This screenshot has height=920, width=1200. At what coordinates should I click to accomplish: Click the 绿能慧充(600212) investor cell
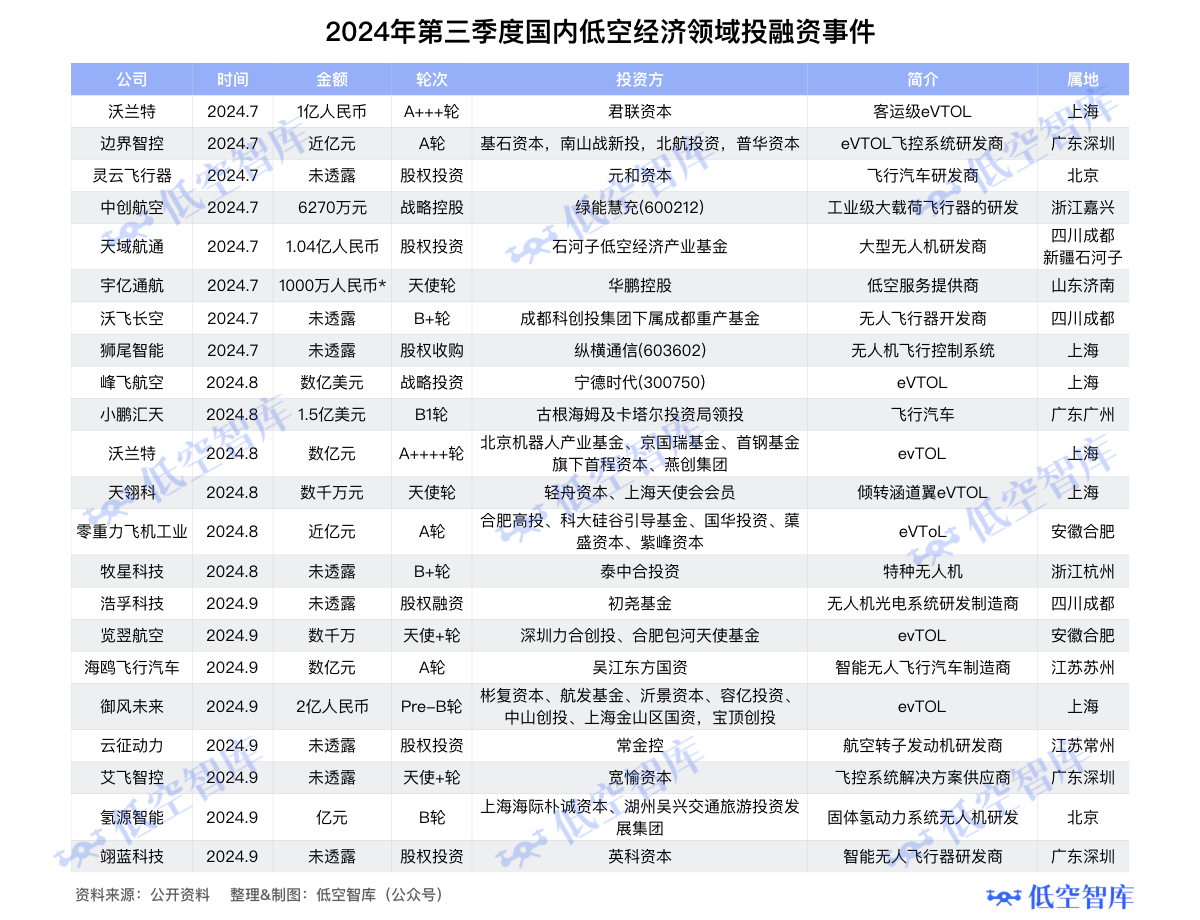point(640,208)
